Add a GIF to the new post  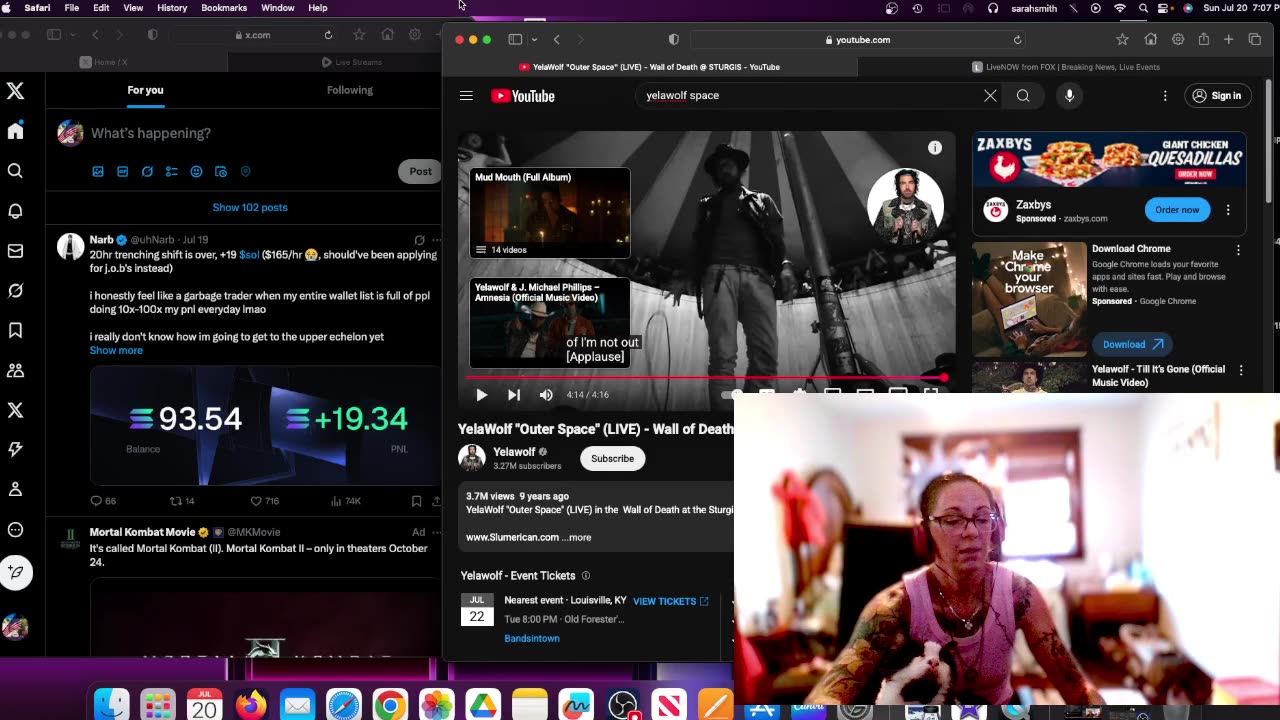pyautogui.click(x=122, y=171)
